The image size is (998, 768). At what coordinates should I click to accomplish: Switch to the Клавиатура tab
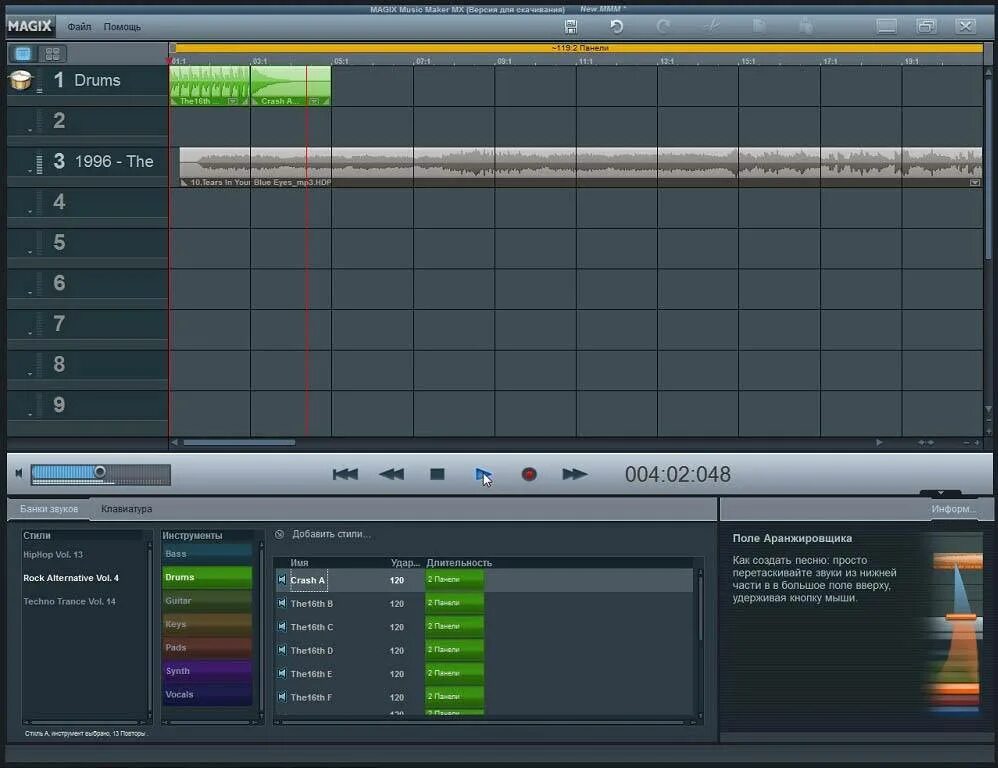tap(127, 509)
